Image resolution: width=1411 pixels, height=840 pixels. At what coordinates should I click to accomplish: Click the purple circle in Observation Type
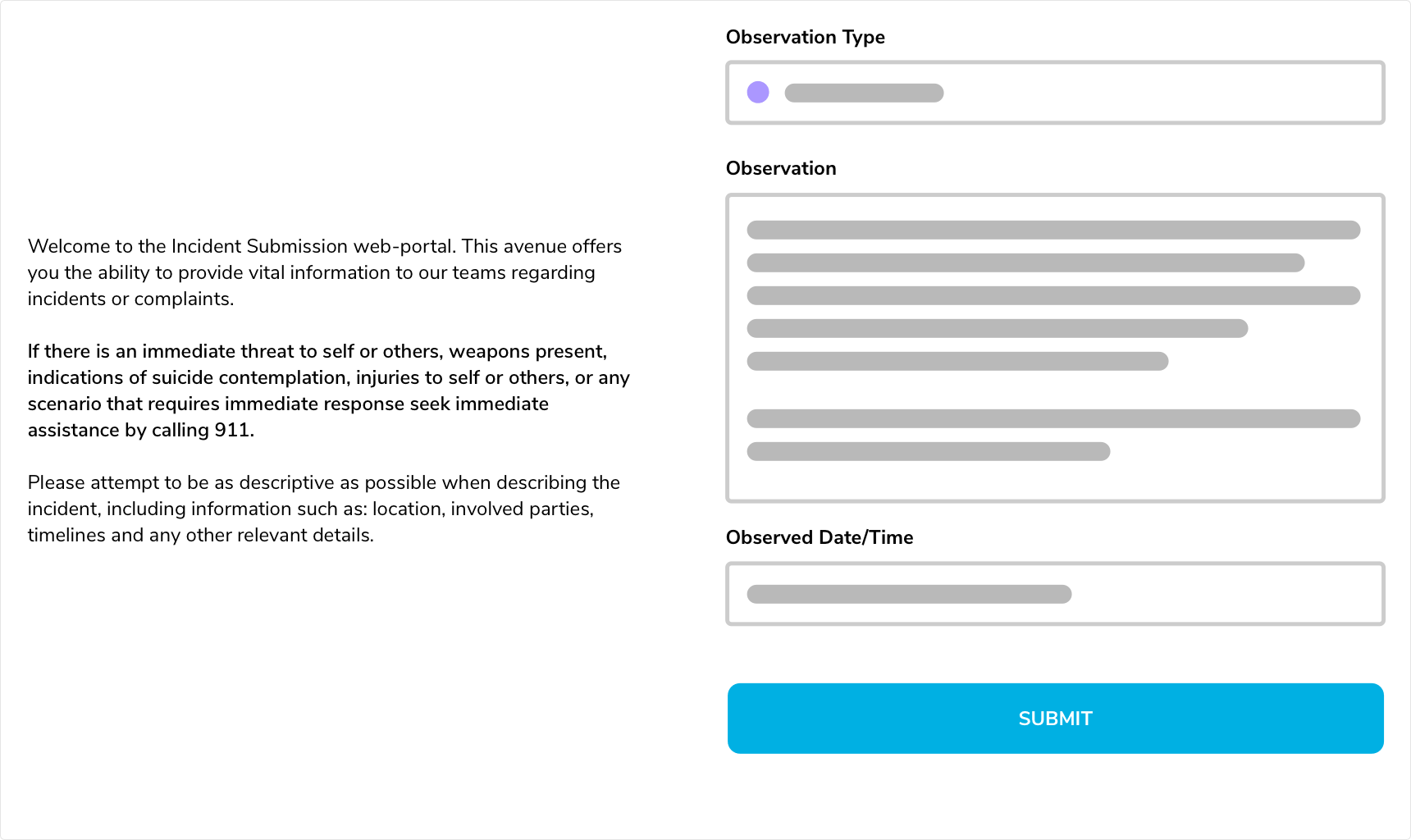[x=758, y=92]
